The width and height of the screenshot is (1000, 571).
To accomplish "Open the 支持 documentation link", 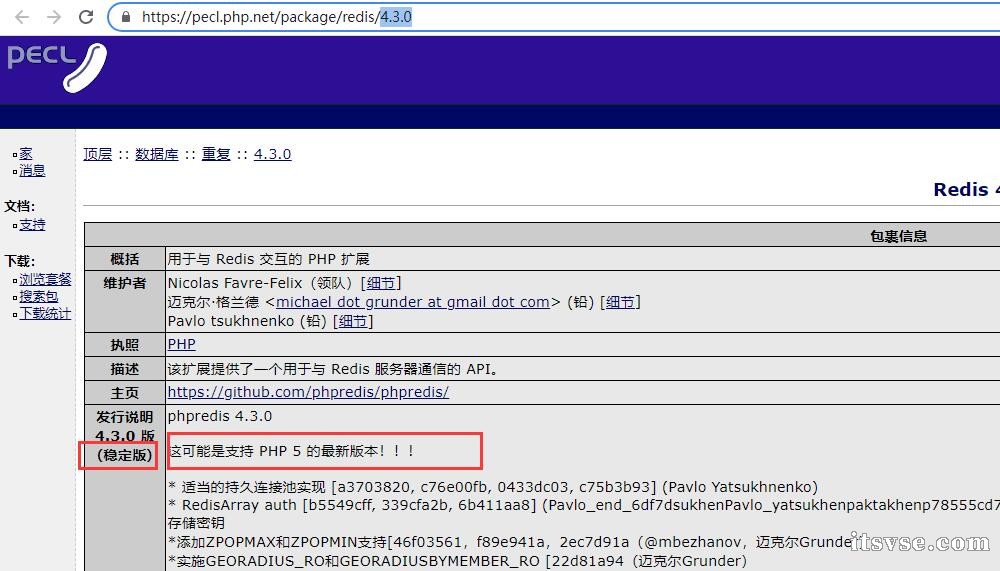I will coord(33,225).
